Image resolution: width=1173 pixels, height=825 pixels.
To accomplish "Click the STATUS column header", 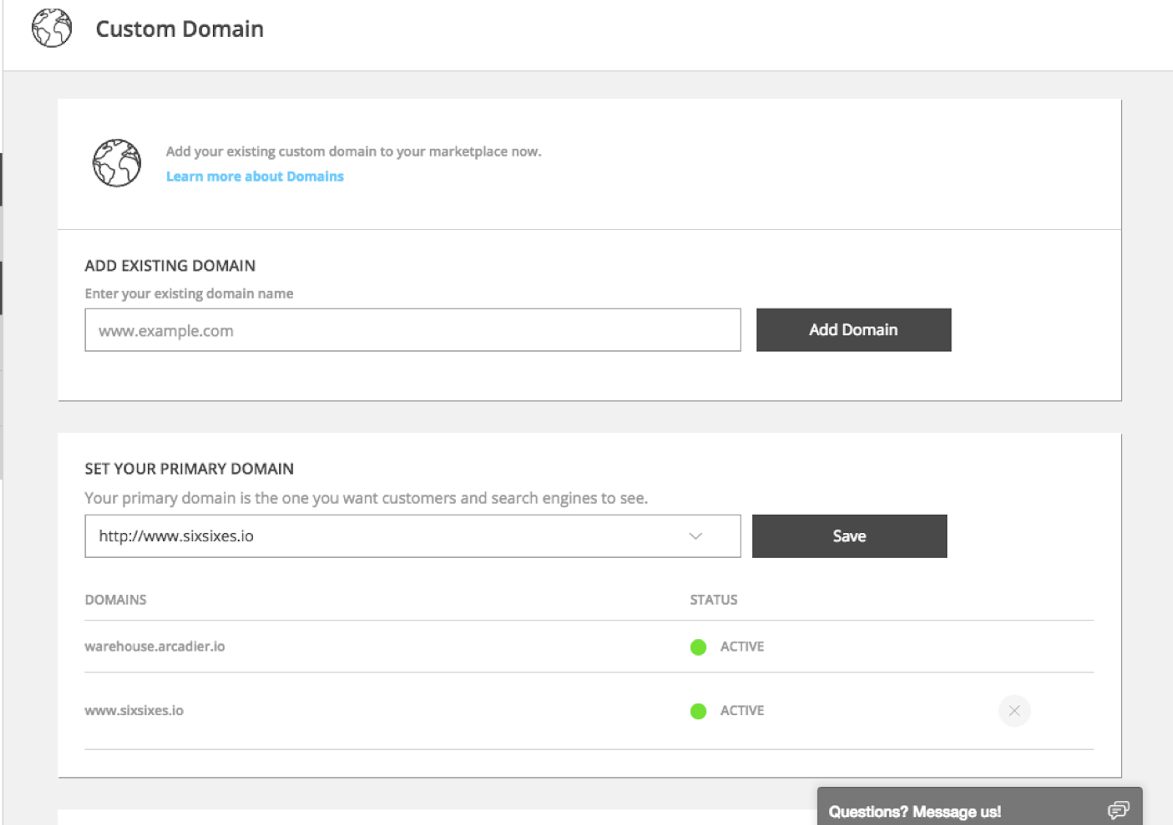I will pyautogui.click(x=714, y=600).
